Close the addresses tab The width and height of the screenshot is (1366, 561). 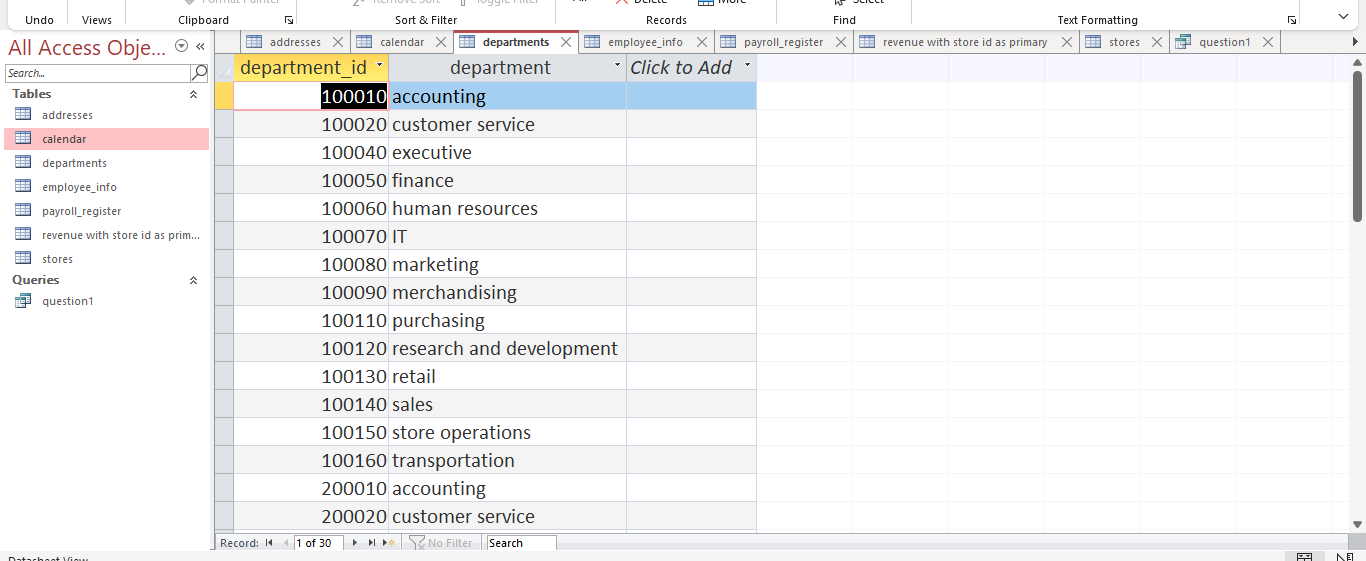tap(338, 42)
